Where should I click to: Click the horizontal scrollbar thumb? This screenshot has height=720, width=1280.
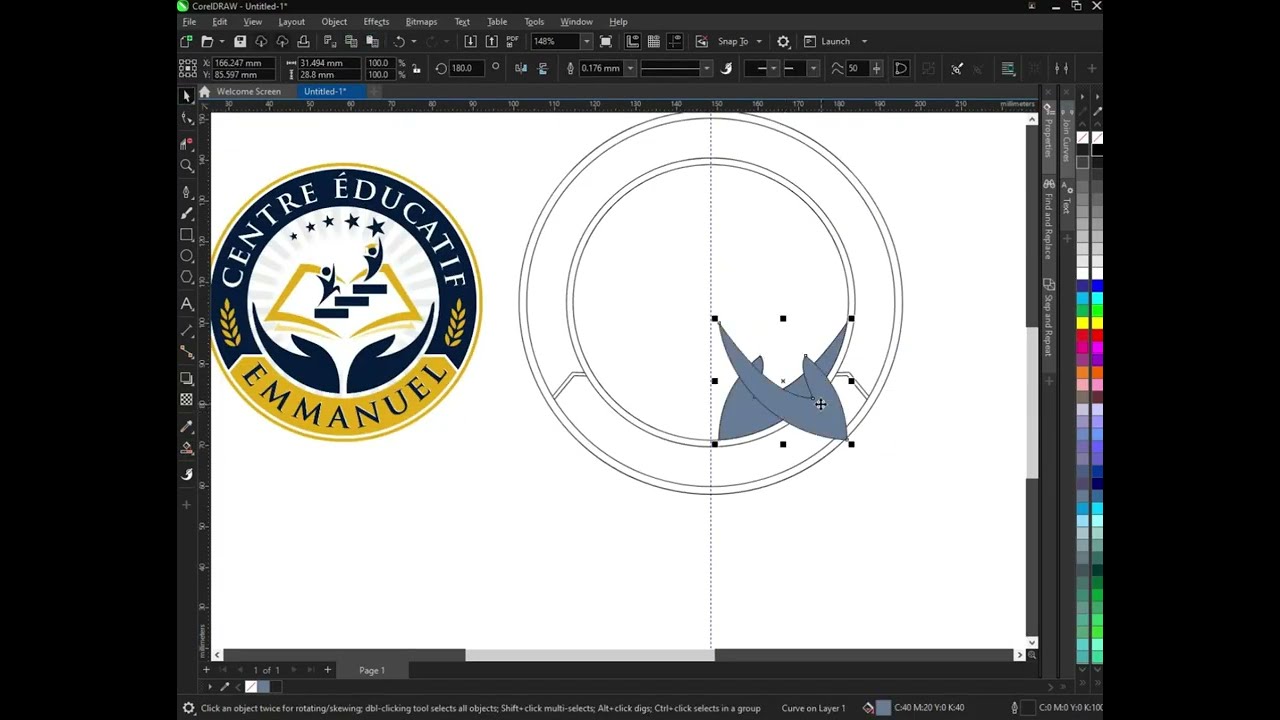(x=590, y=655)
